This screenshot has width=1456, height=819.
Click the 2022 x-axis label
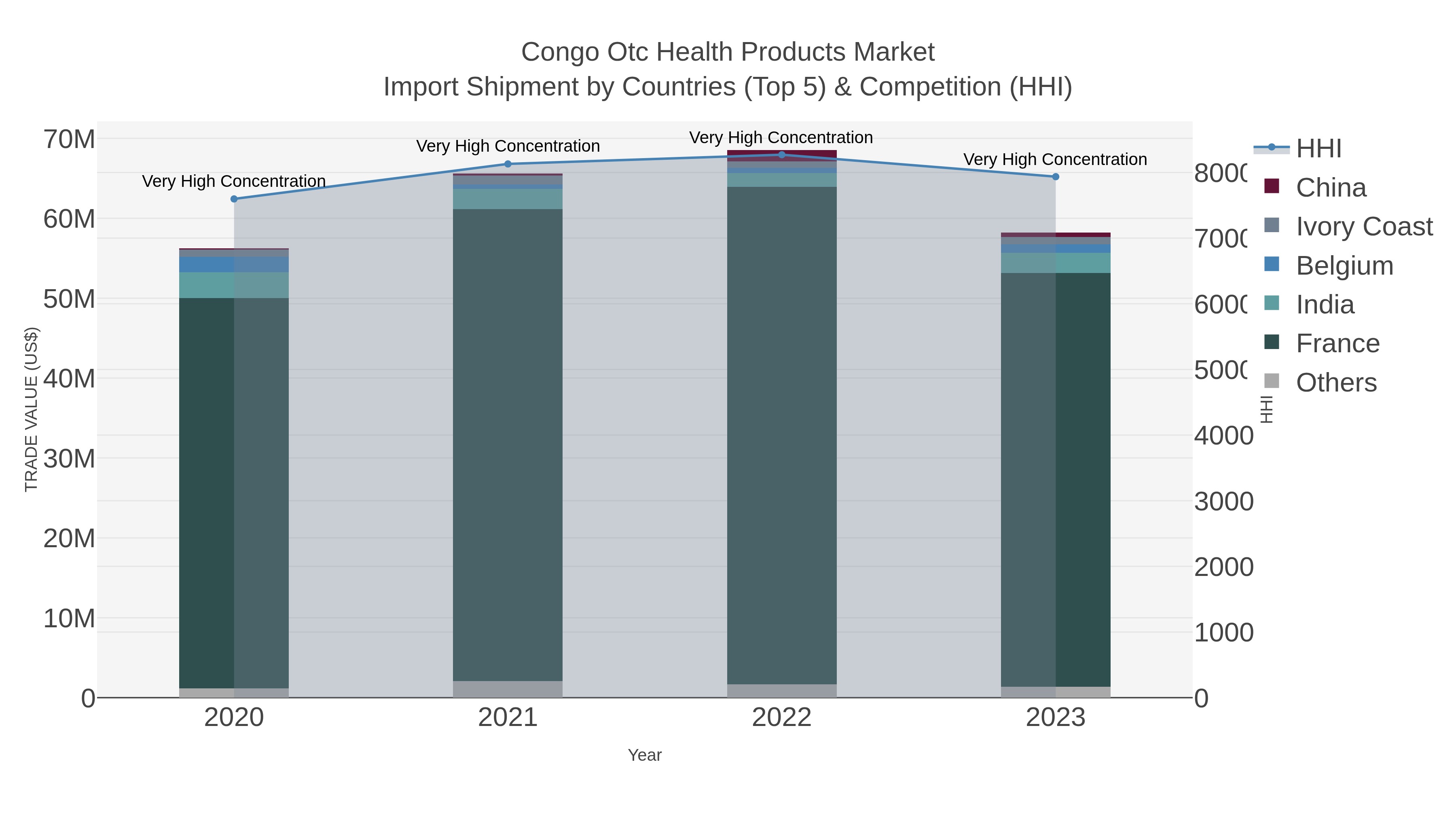click(x=782, y=717)
